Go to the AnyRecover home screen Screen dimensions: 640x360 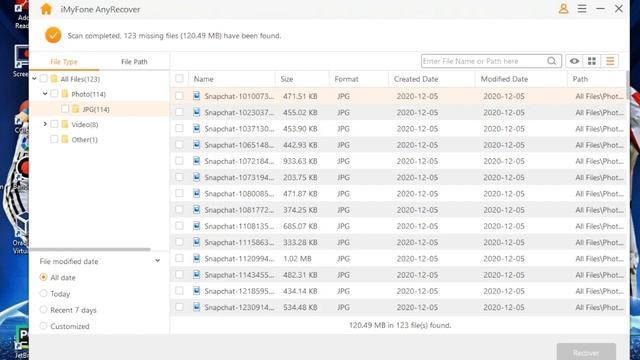click(46, 9)
